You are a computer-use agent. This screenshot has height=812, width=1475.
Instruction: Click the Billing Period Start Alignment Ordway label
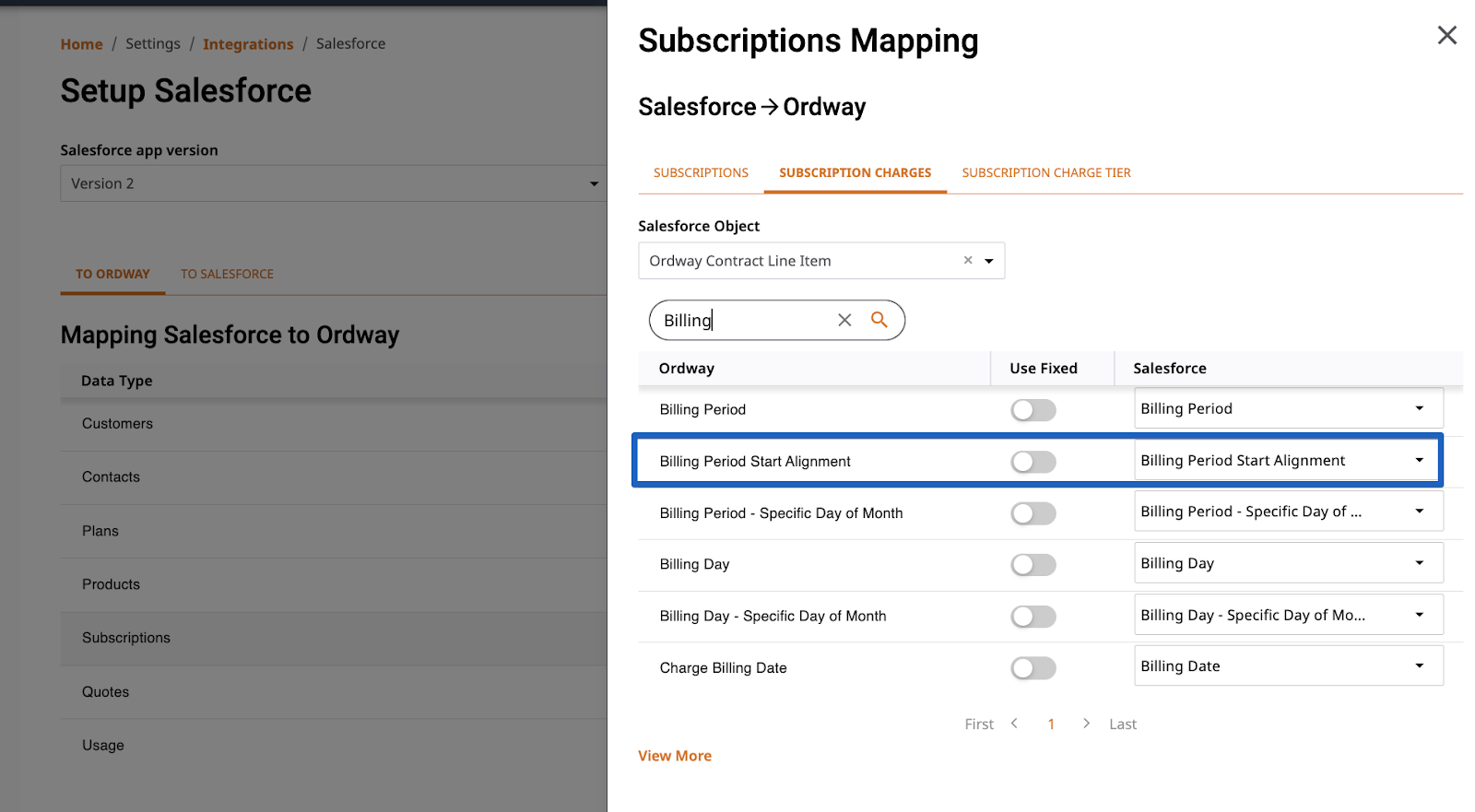[x=755, y=461]
